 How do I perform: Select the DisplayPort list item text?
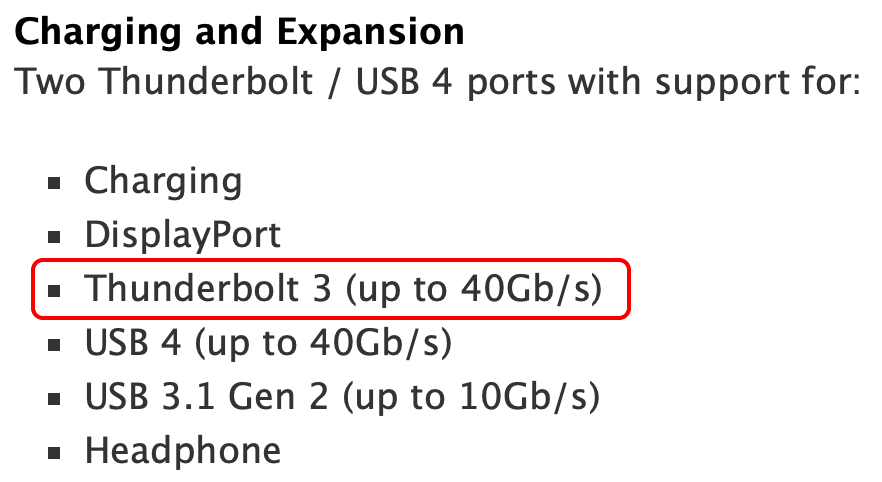(183, 235)
